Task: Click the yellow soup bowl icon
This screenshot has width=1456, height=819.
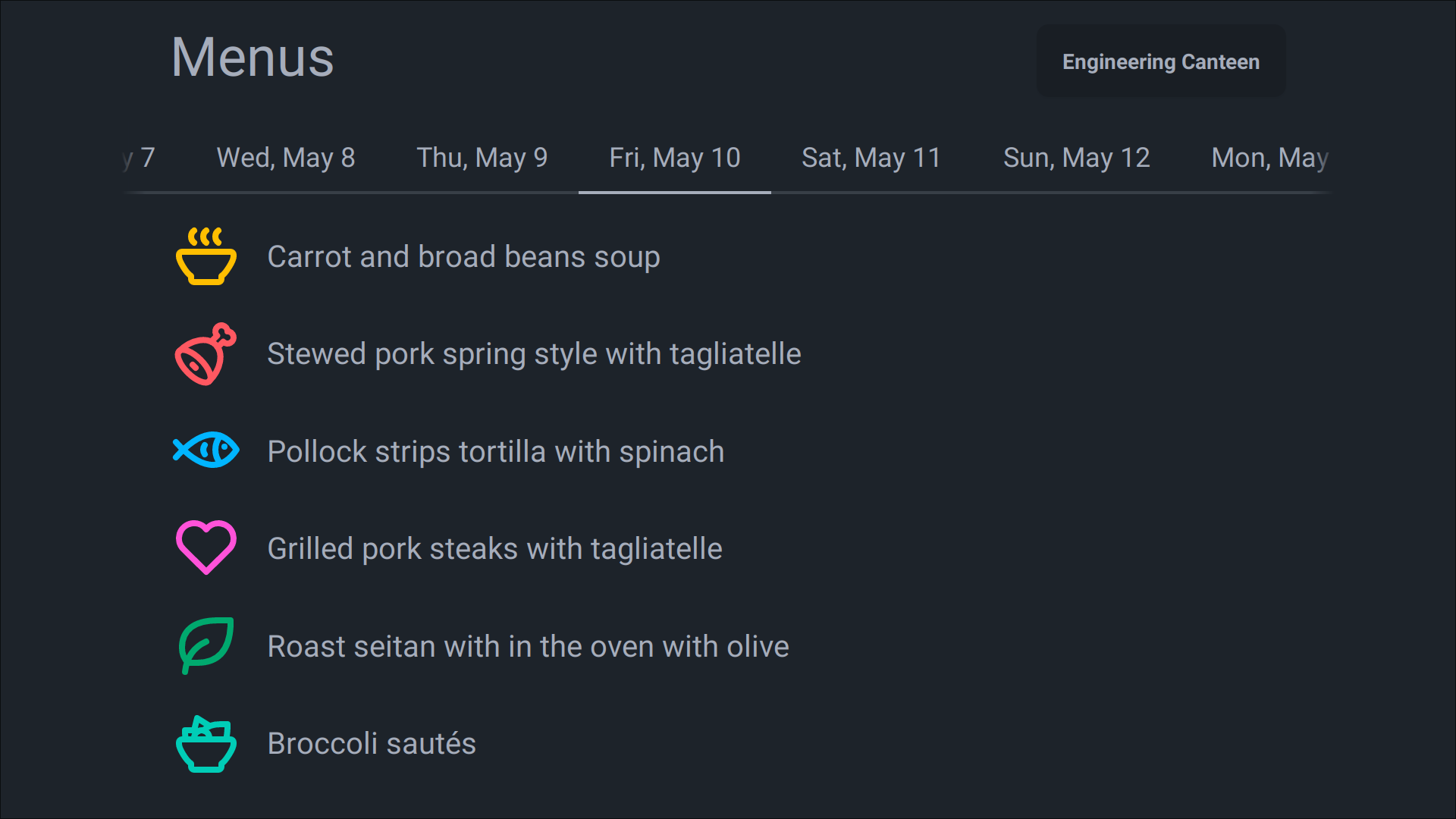Action: click(x=206, y=256)
